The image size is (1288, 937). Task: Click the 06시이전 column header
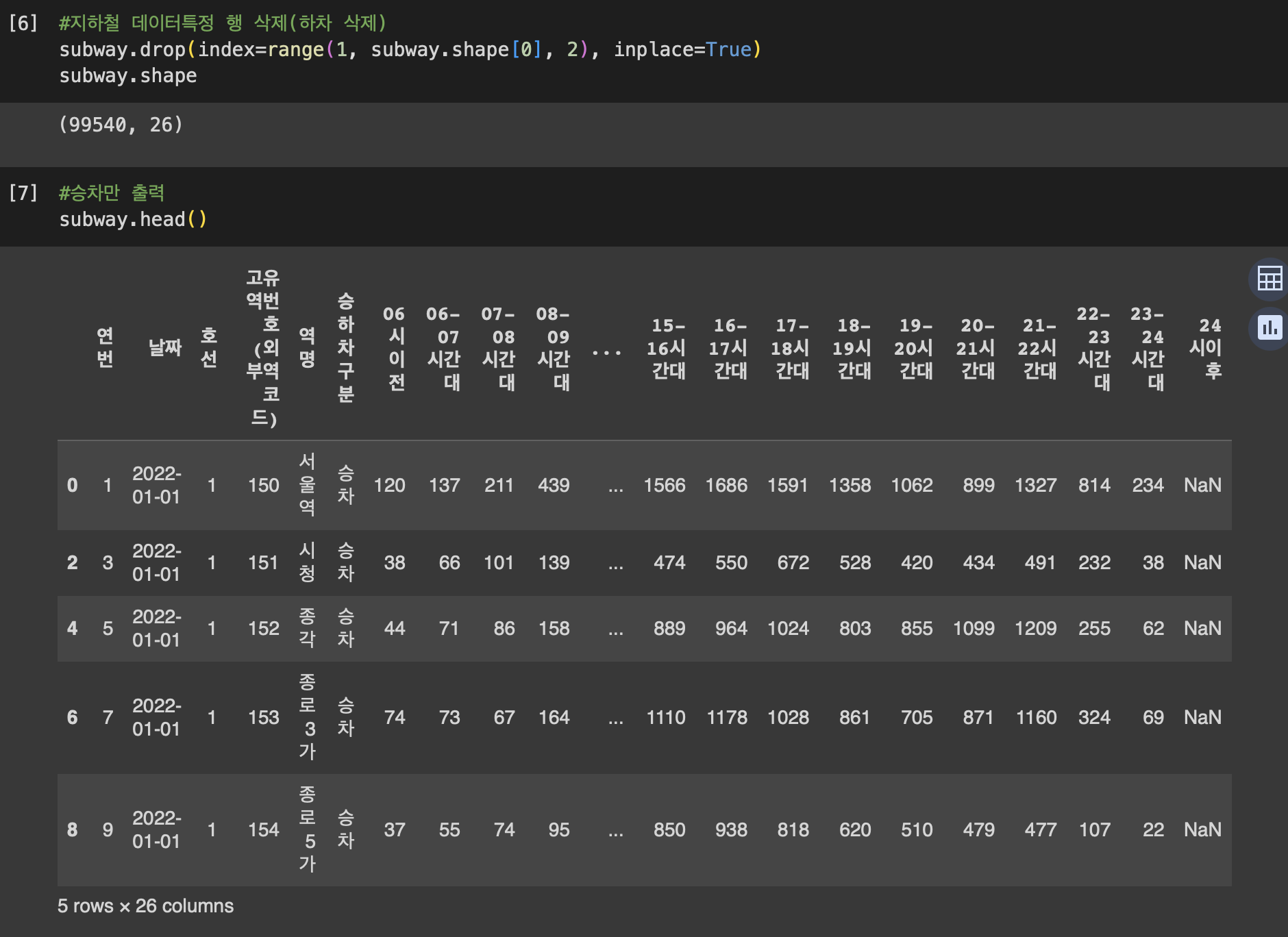point(394,347)
